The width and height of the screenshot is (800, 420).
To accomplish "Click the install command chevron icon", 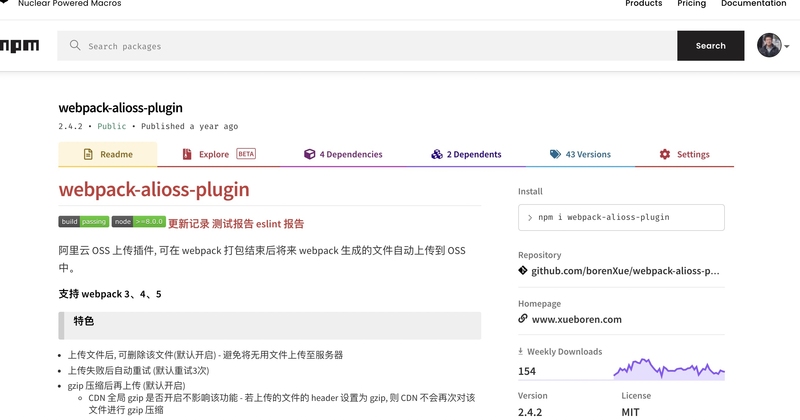I will tap(530, 217).
